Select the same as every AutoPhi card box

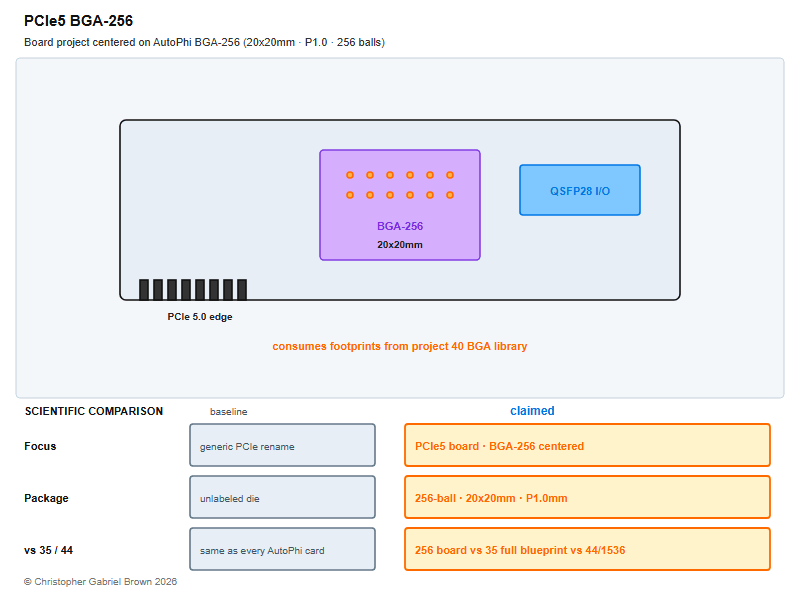pyautogui.click(x=283, y=549)
